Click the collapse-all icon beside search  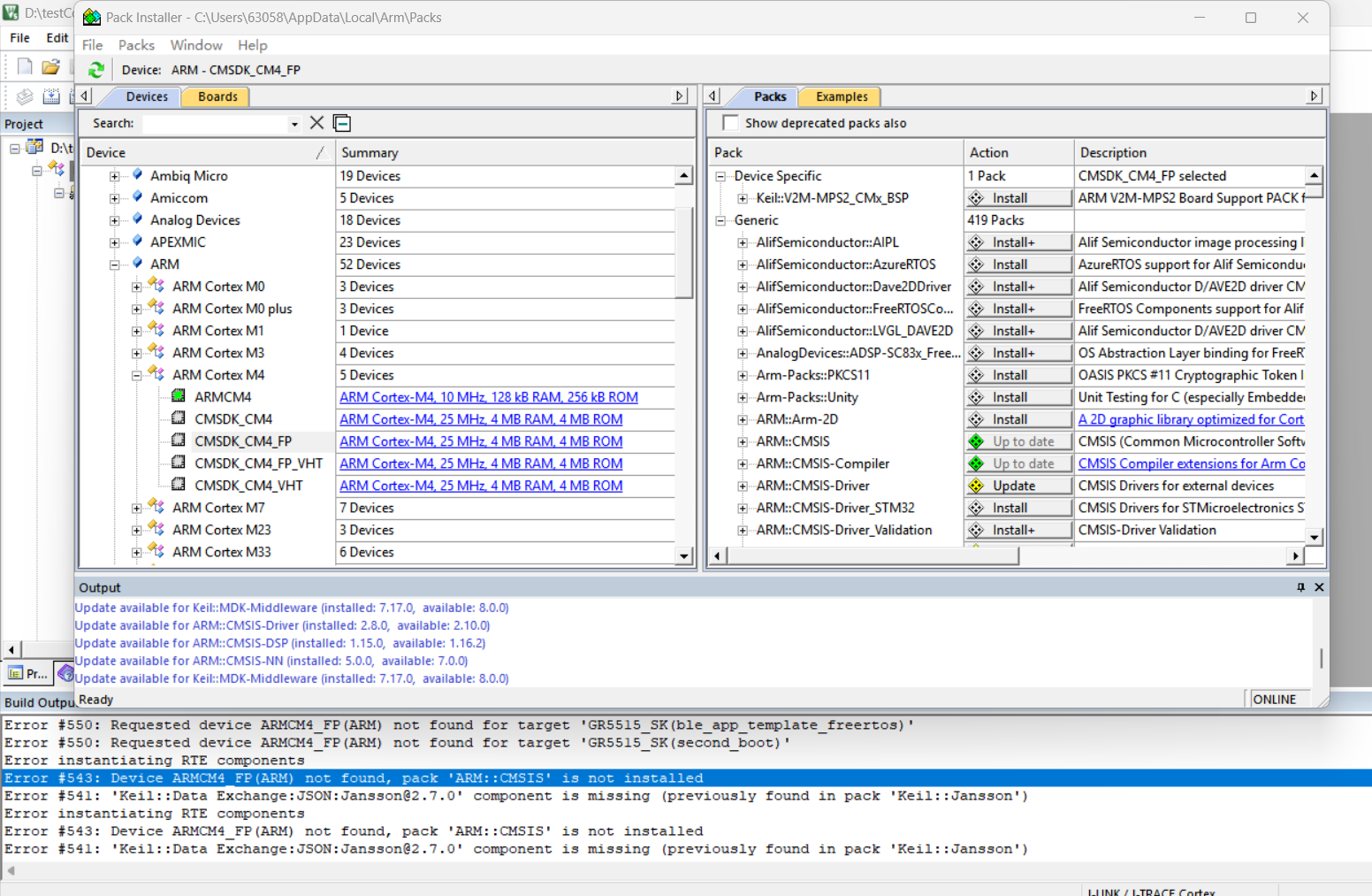tap(342, 123)
